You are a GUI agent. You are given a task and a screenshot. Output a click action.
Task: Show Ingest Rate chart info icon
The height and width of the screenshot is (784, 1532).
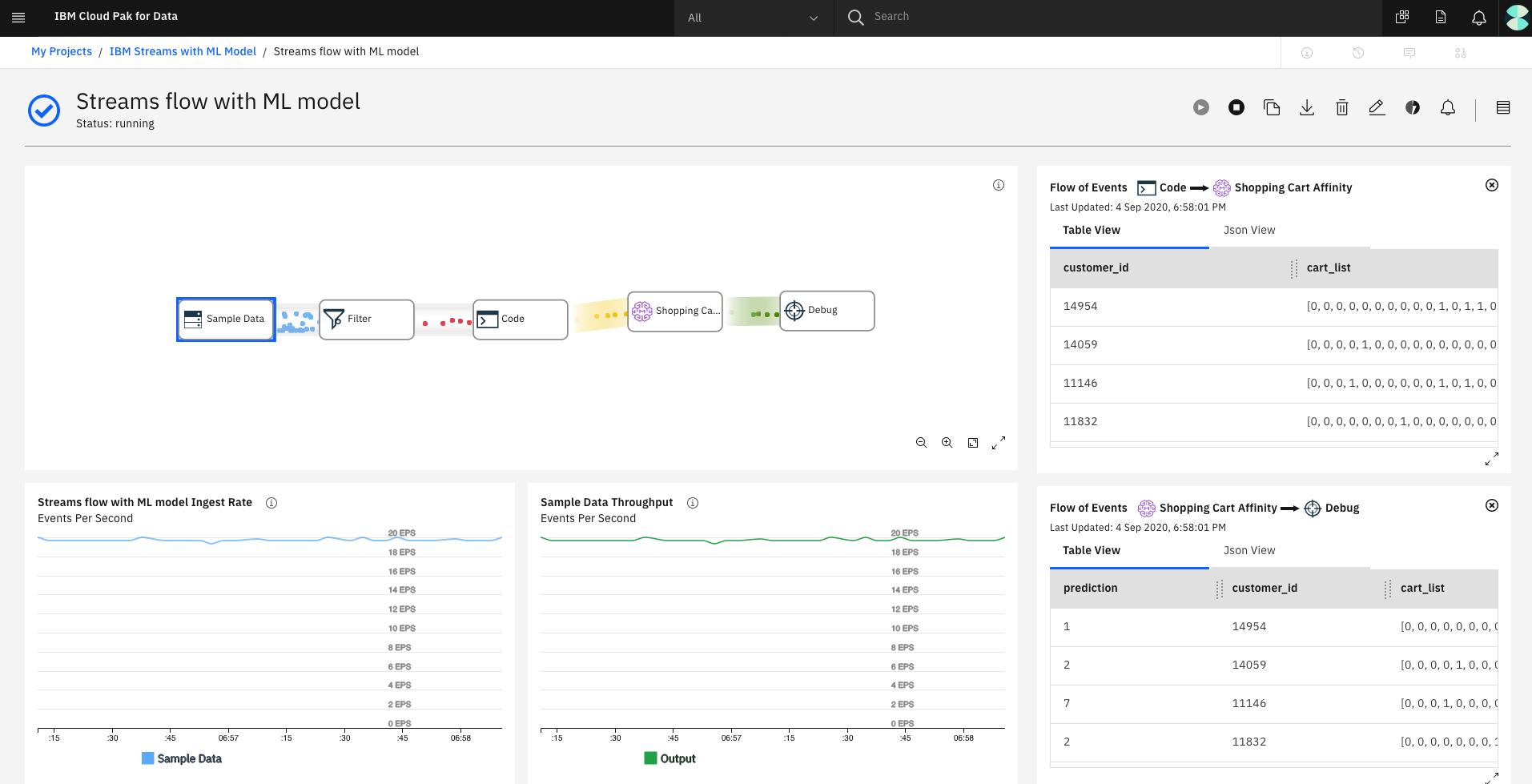pos(271,503)
